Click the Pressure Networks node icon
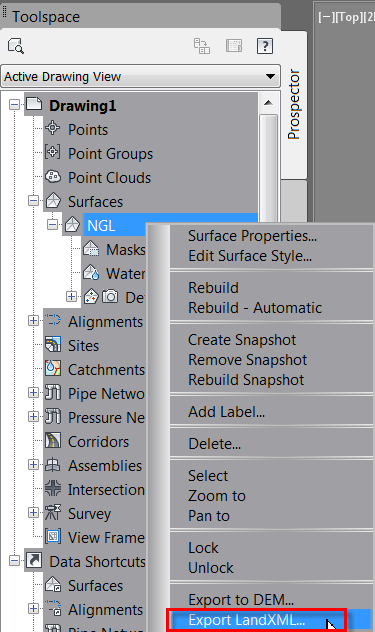This screenshot has width=375, height=632. coord(53,416)
